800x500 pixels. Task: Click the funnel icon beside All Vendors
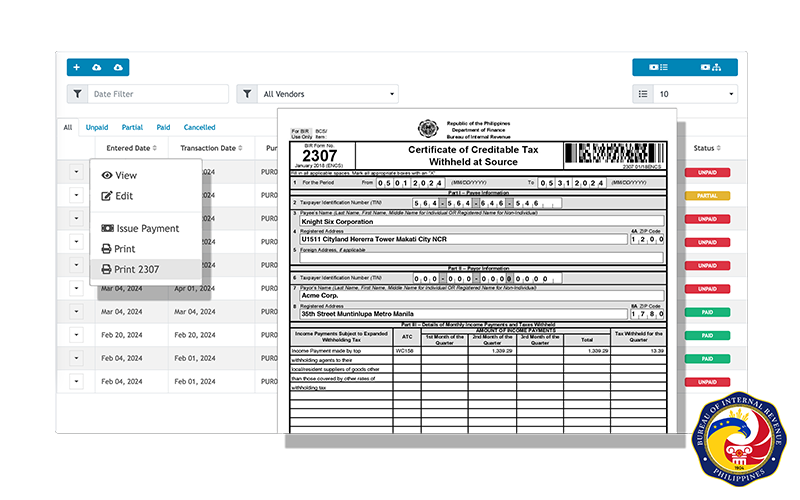[x=247, y=94]
